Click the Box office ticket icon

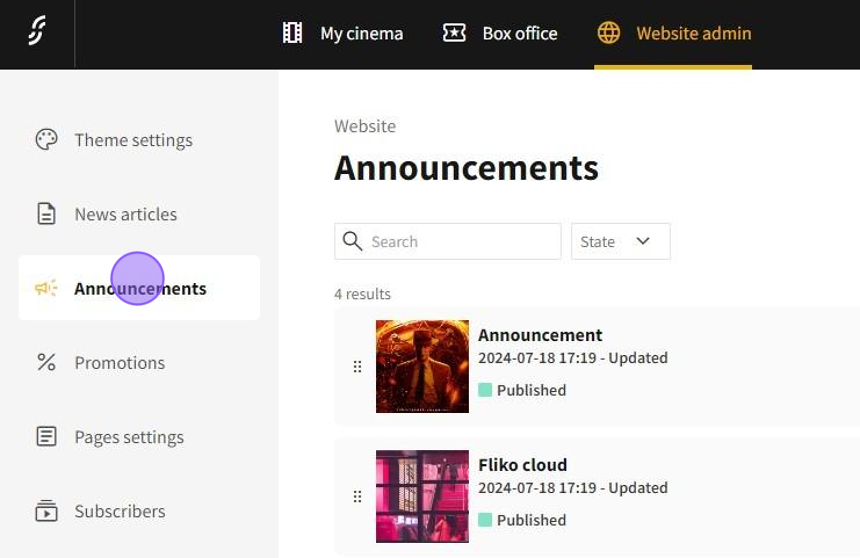(454, 33)
